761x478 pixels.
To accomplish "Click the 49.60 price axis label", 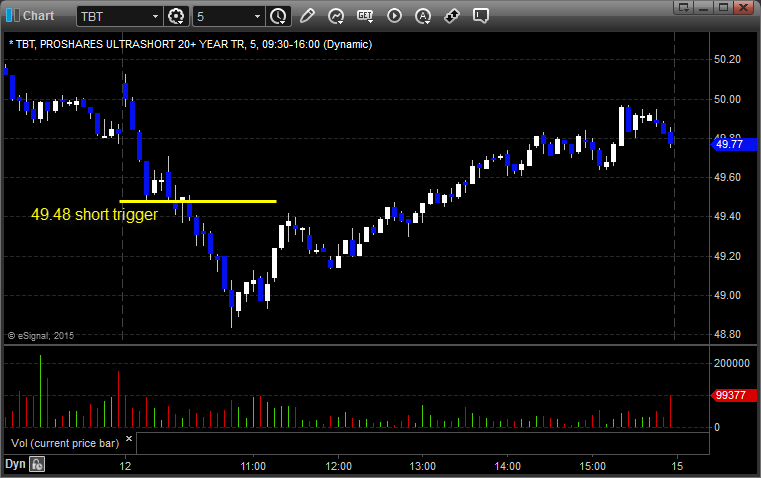I will 727,177.
